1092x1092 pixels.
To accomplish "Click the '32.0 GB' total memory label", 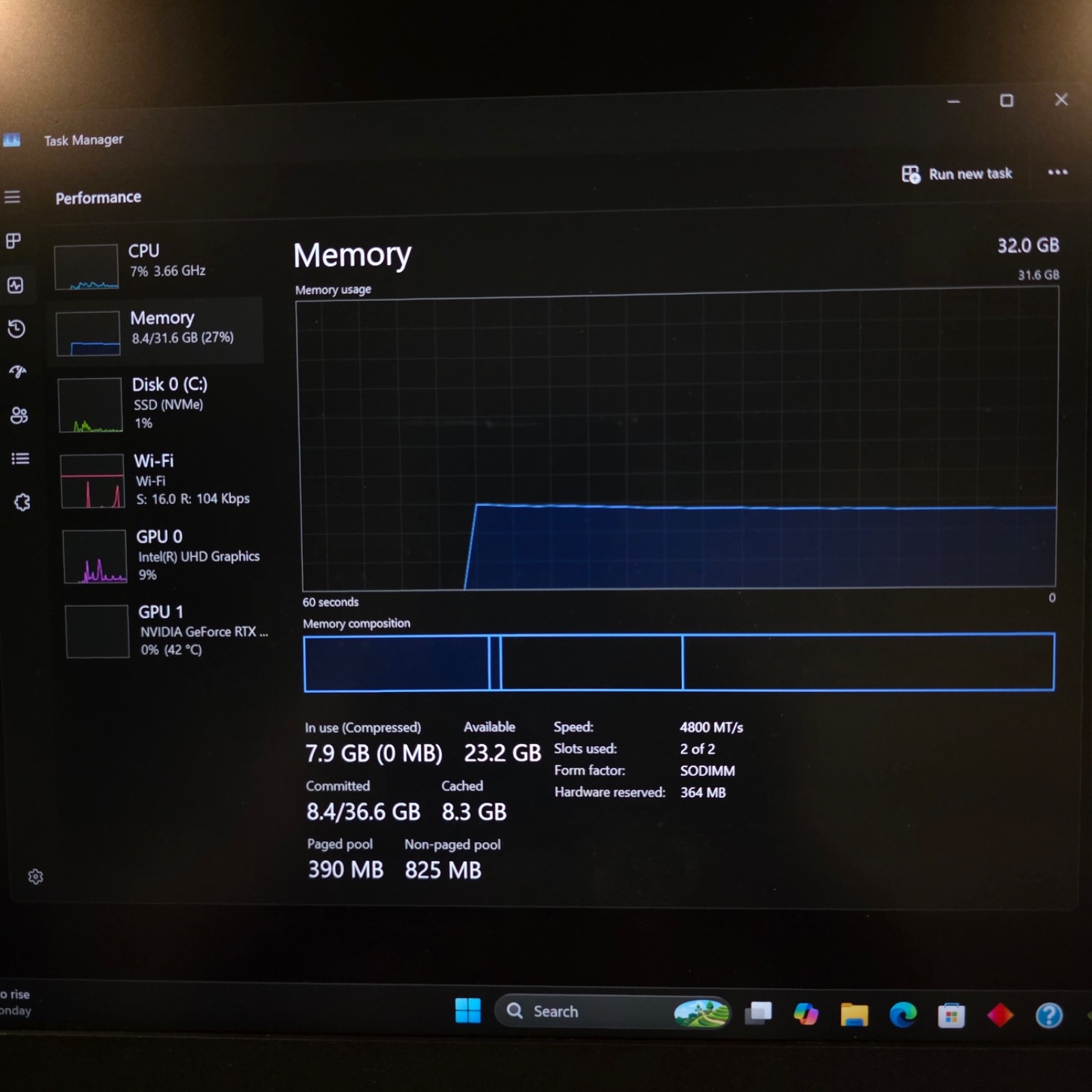I will [1028, 246].
